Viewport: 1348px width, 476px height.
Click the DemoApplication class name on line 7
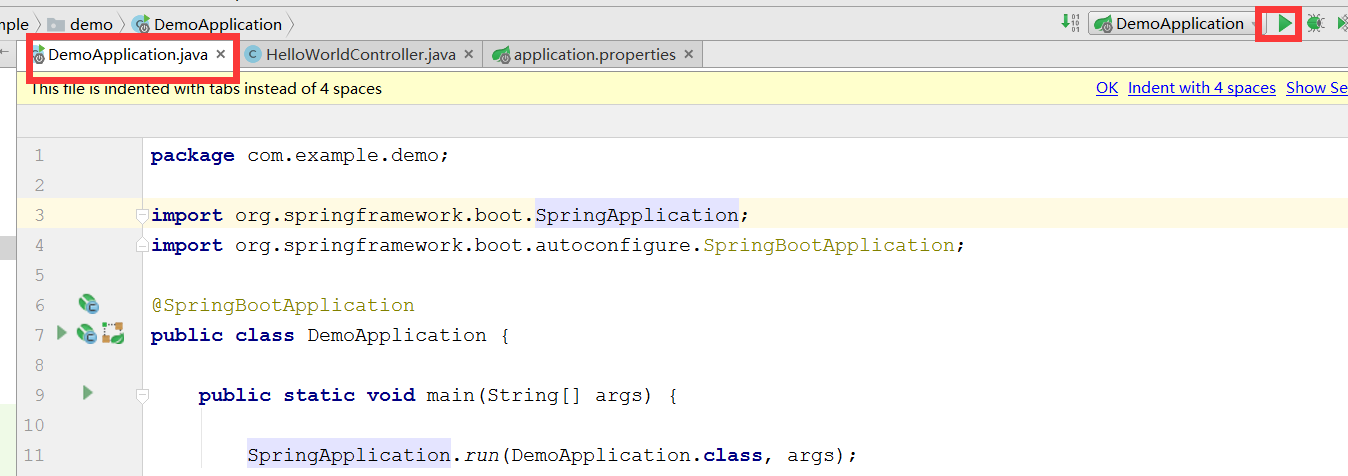397,335
